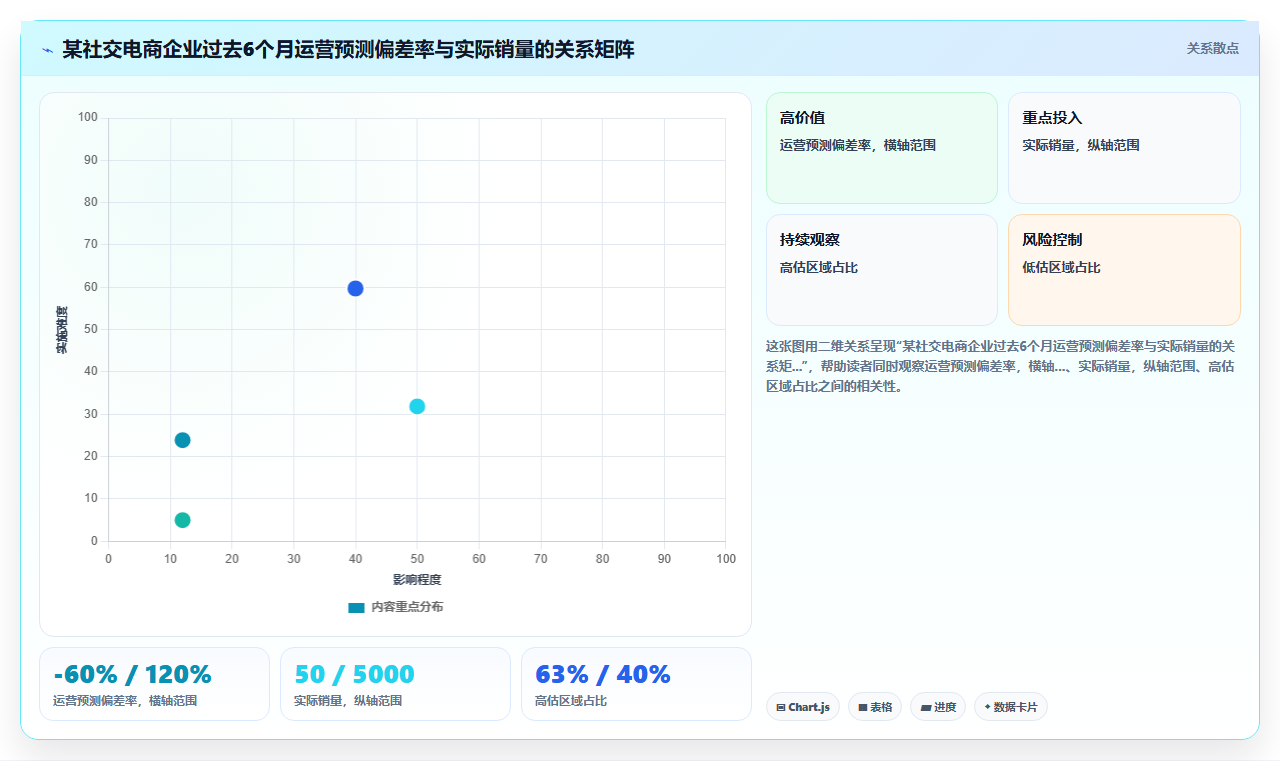Click the -60% / 120% stat value
Screen dimensions: 1280x761
click(x=133, y=674)
